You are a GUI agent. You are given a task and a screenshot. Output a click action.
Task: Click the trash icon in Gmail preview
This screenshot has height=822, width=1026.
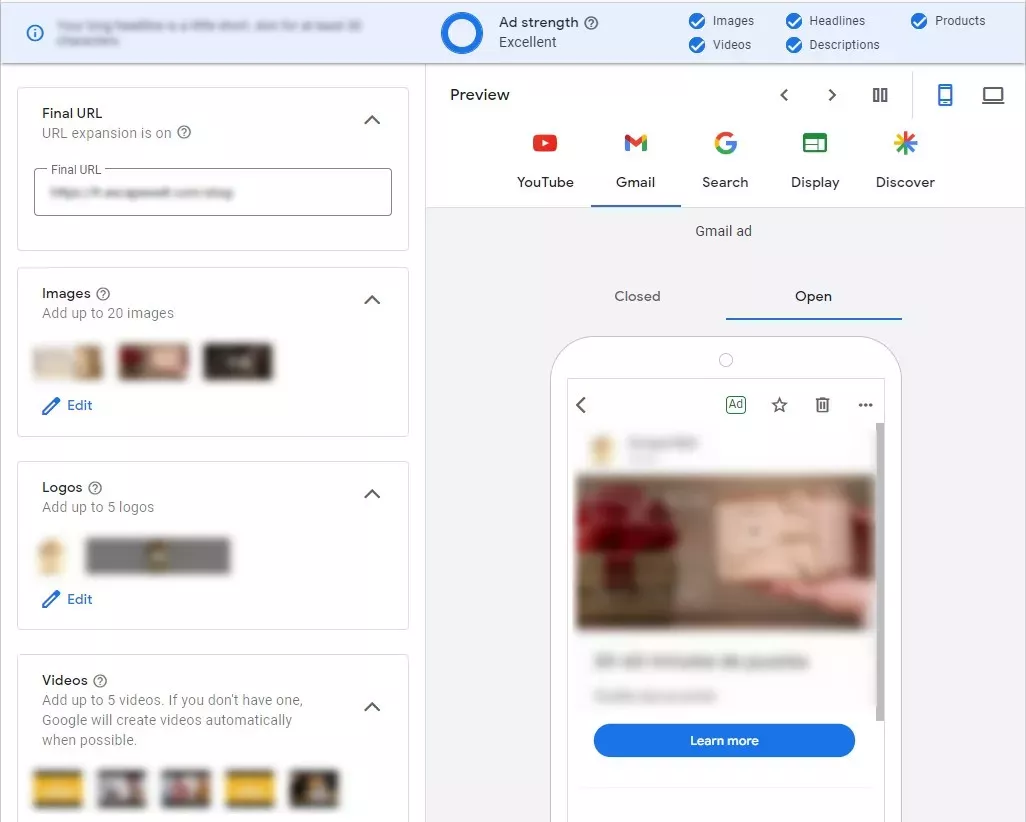pos(823,405)
